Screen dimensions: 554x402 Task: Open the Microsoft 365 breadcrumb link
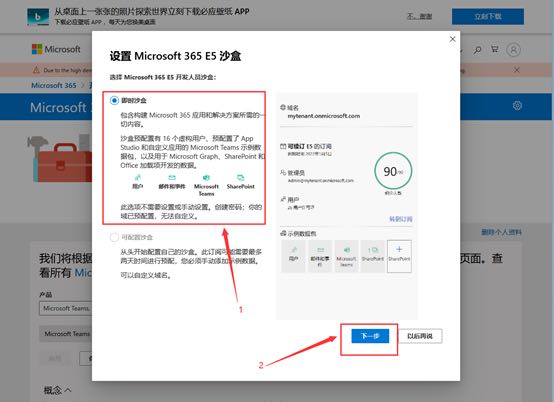click(54, 85)
